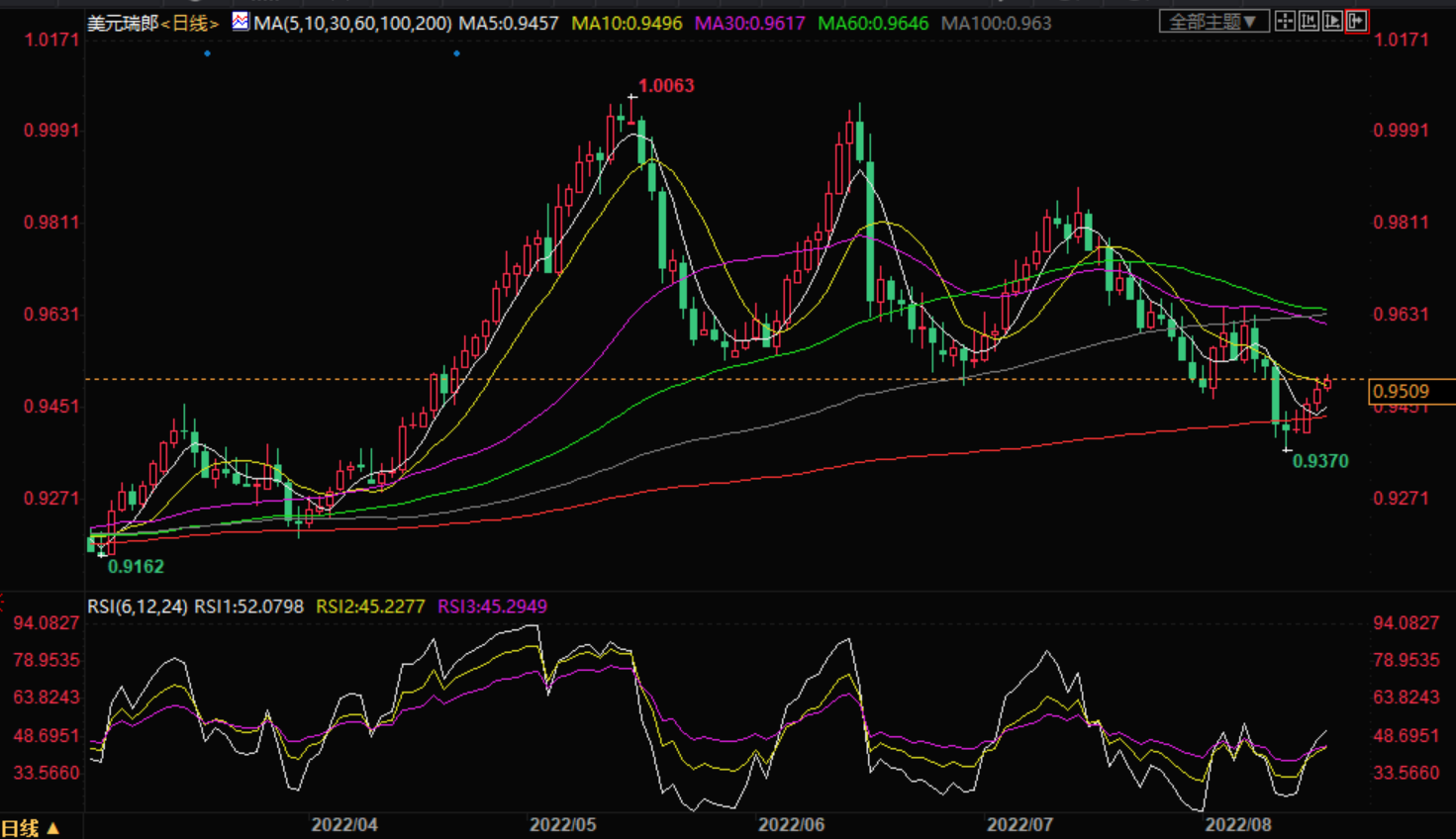Click the 美元瑞郎 symbol name
This screenshot has width=1456, height=839.
[122, 23]
